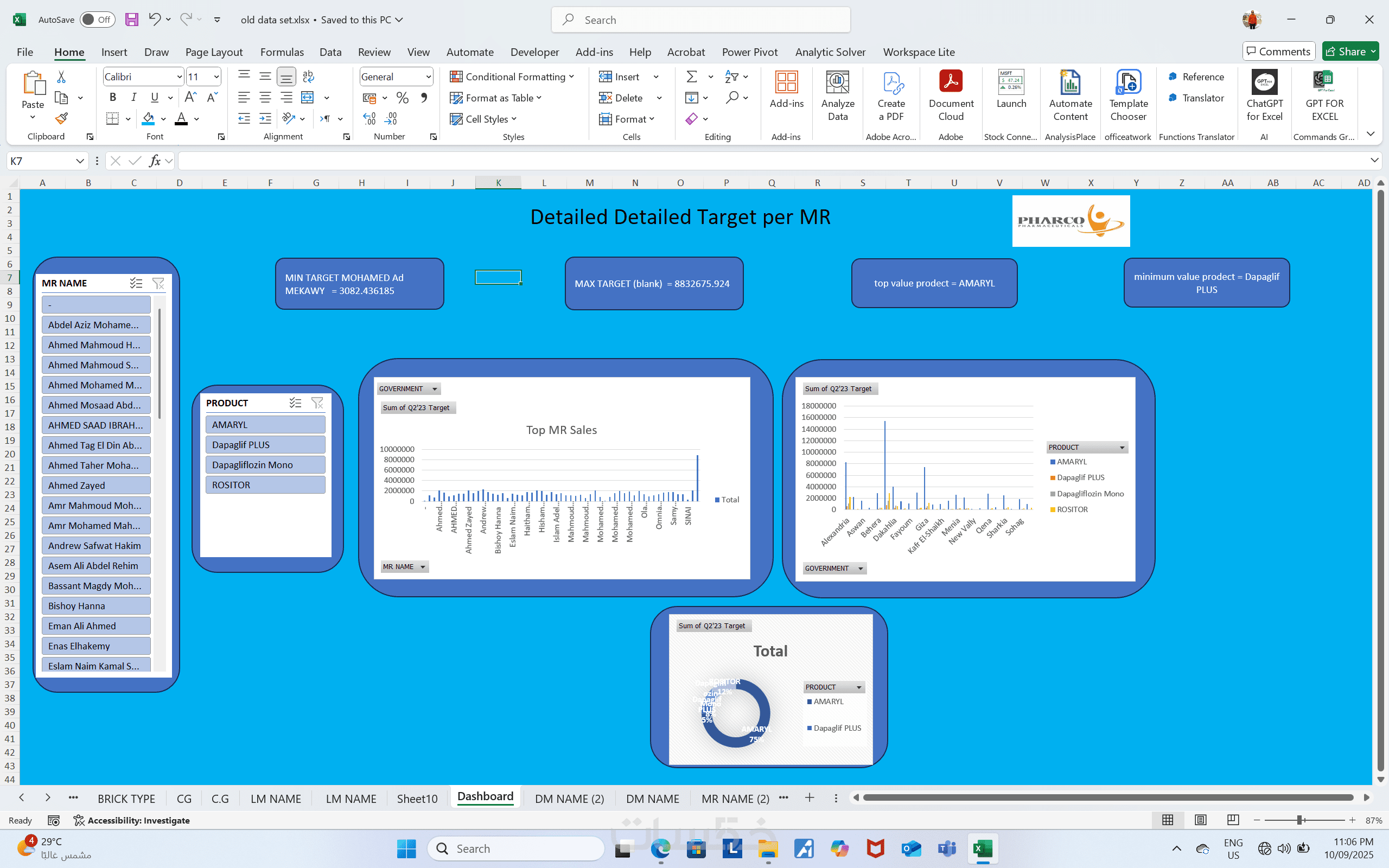Click the Name Box showing K7
Viewport: 1389px width, 868px height.
[41, 161]
